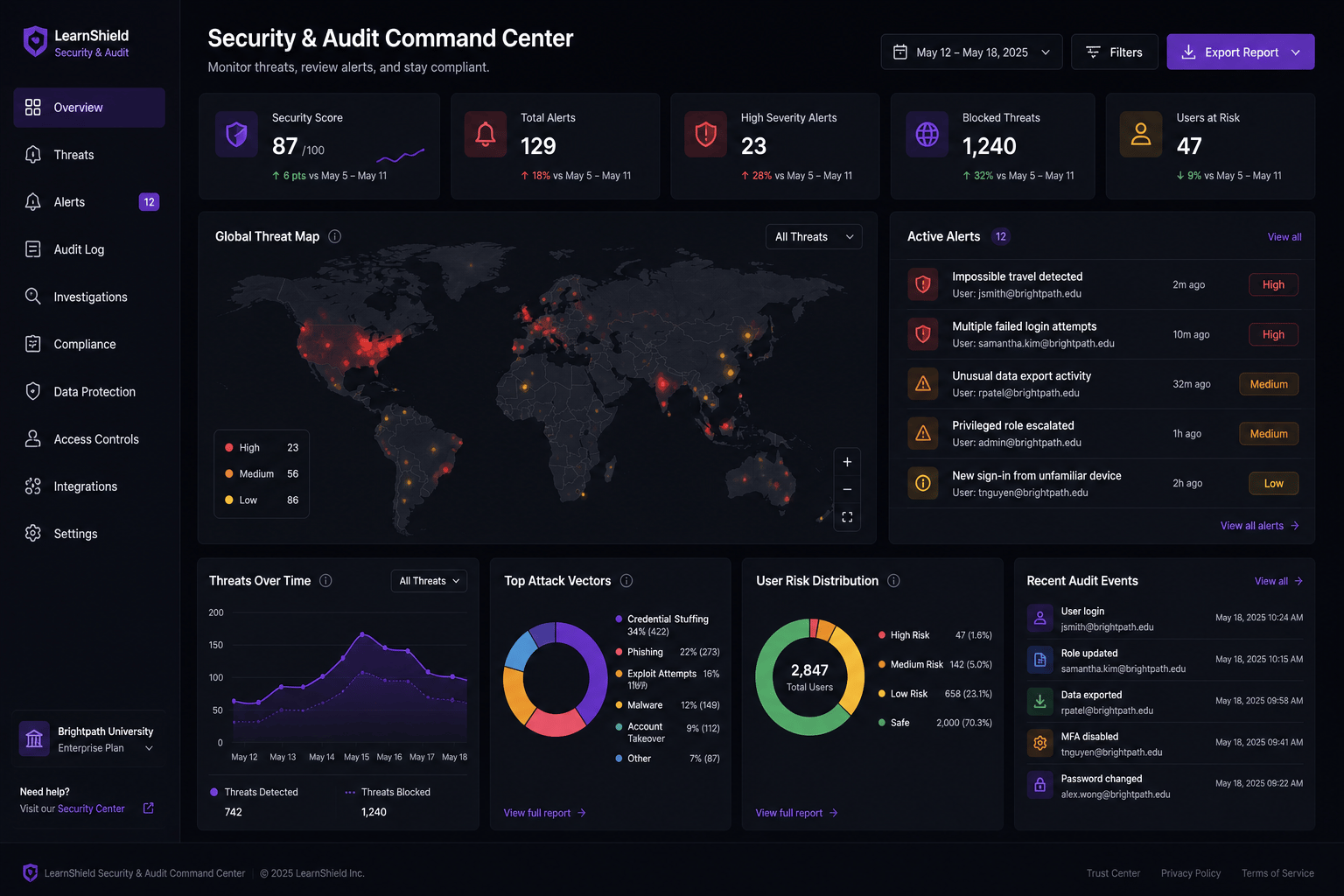Expand the threat map to fullscreen
This screenshot has width=1344, height=896.
point(847,517)
